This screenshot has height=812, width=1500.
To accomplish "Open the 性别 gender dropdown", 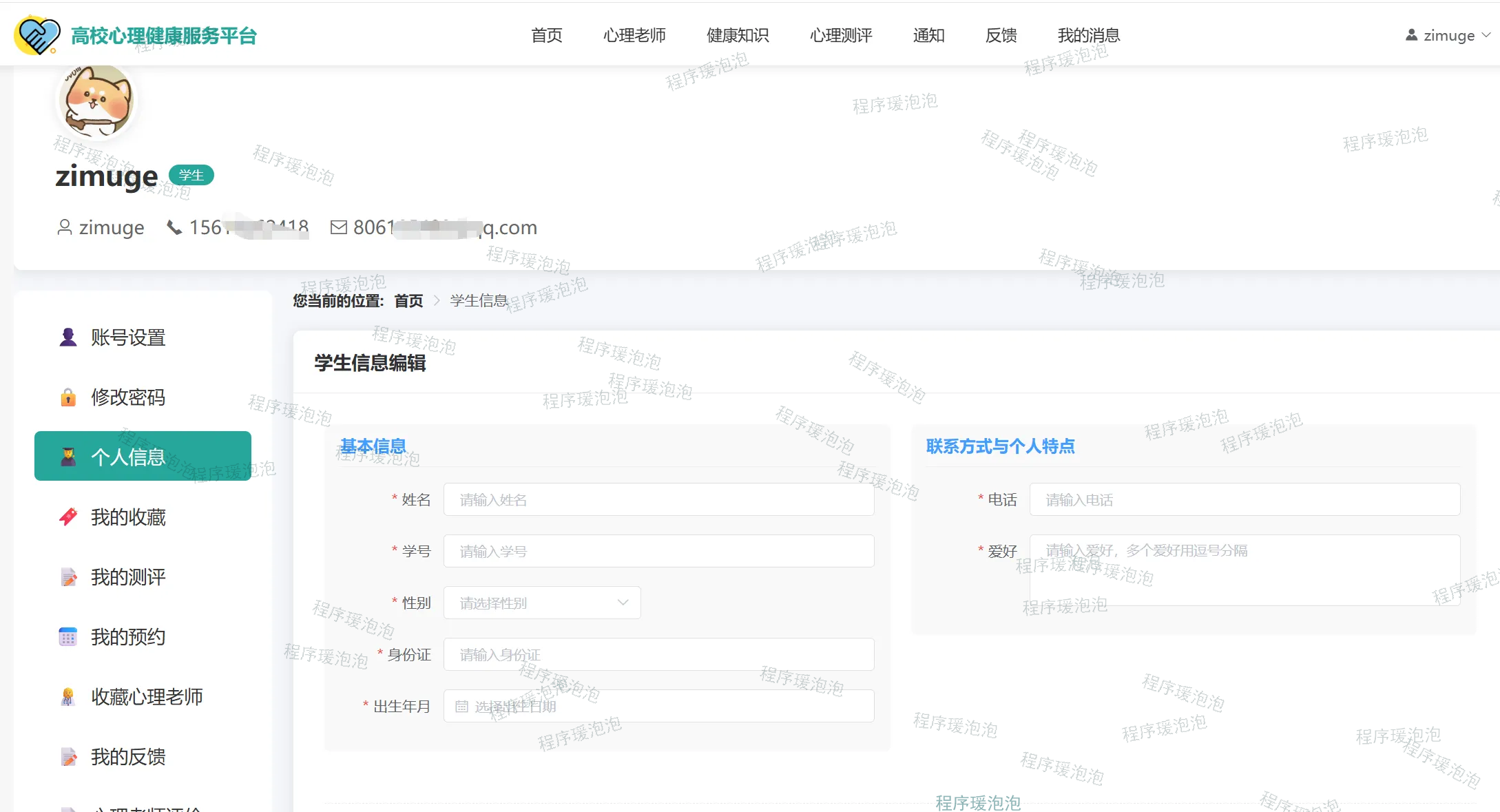I will (542, 603).
